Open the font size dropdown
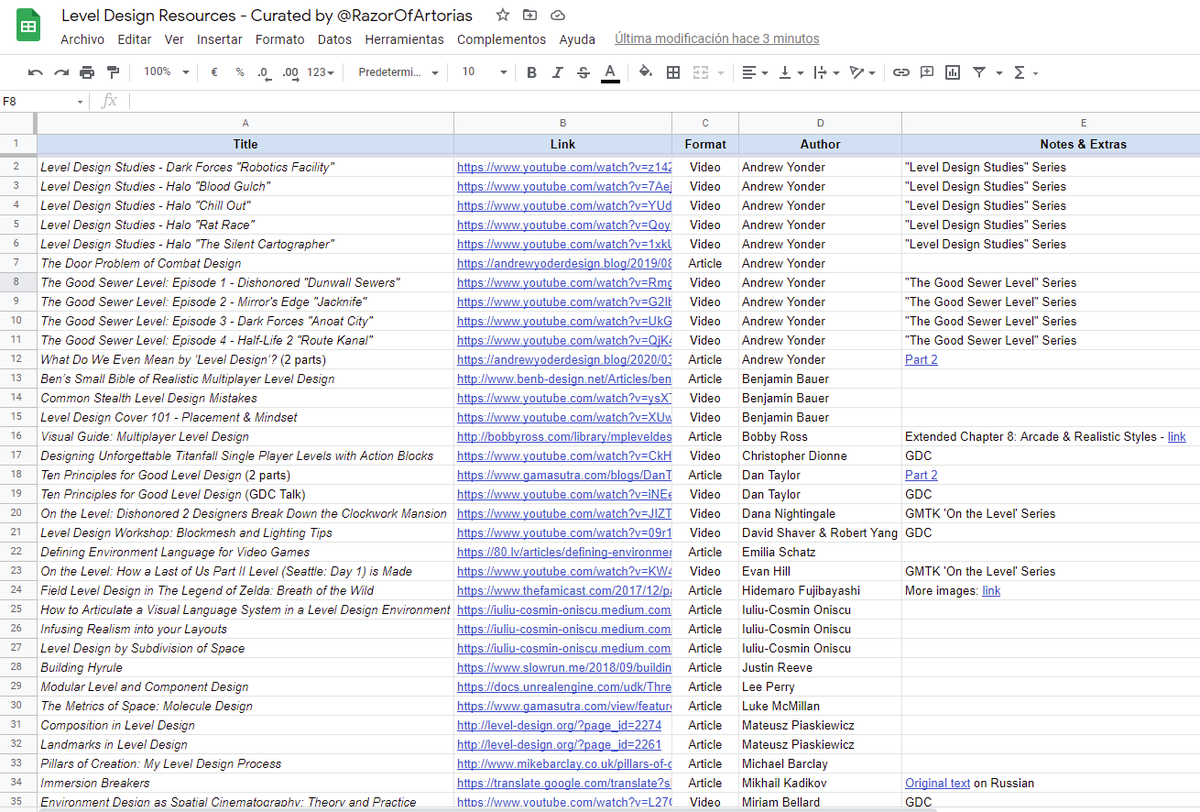The height and width of the screenshot is (812, 1200). point(484,72)
